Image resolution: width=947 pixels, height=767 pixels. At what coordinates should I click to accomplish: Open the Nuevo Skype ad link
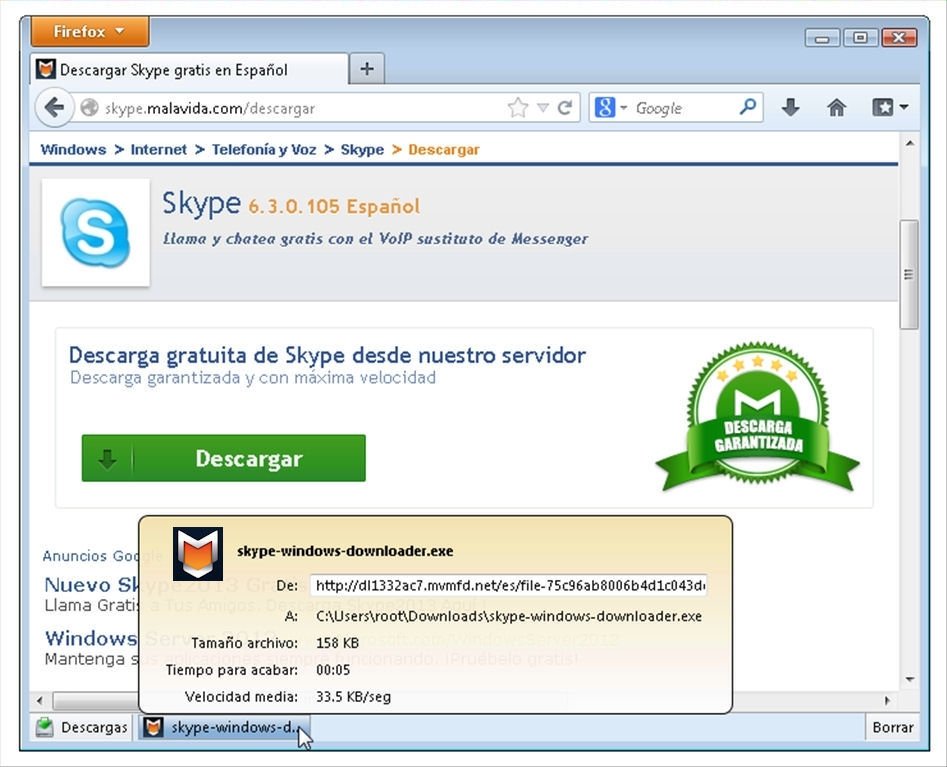(92, 585)
